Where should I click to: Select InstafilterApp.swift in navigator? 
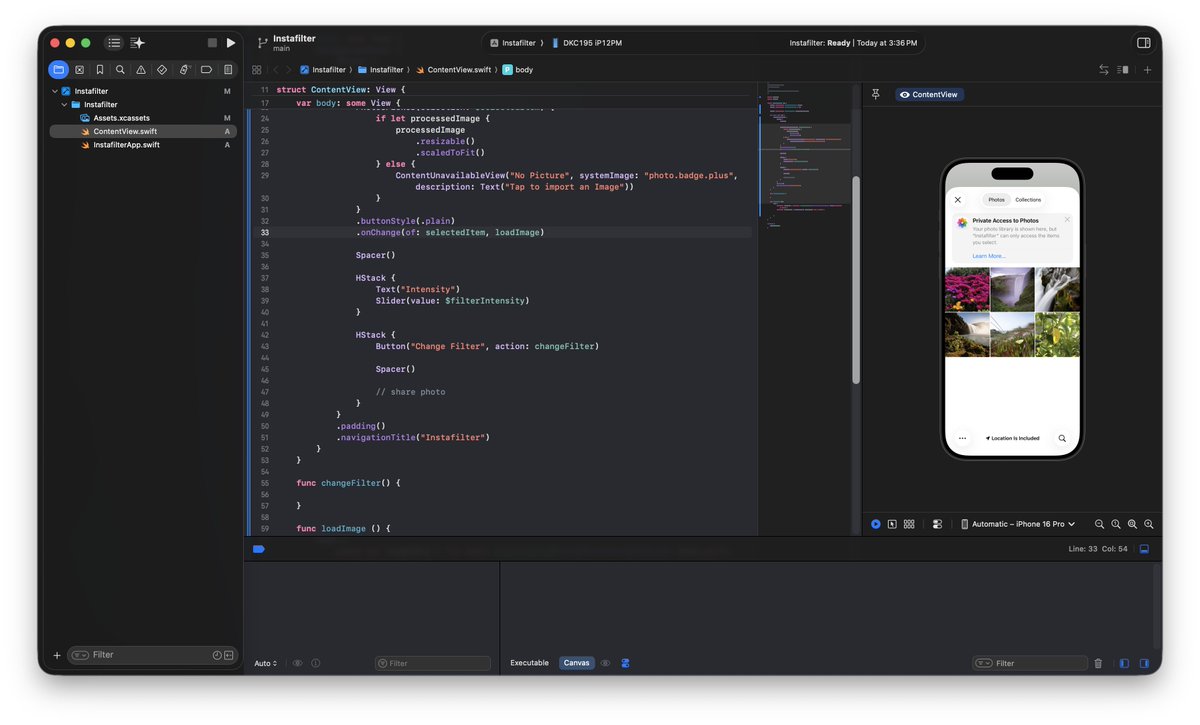point(143,145)
